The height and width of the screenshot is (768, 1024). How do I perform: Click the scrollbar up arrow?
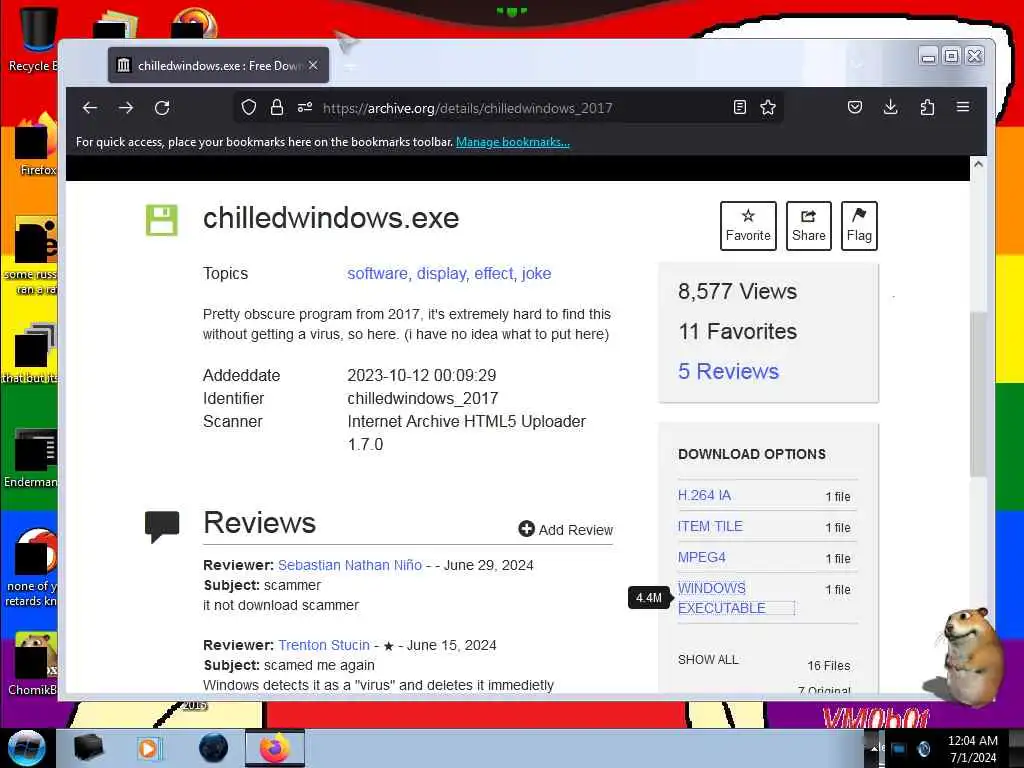[978, 164]
